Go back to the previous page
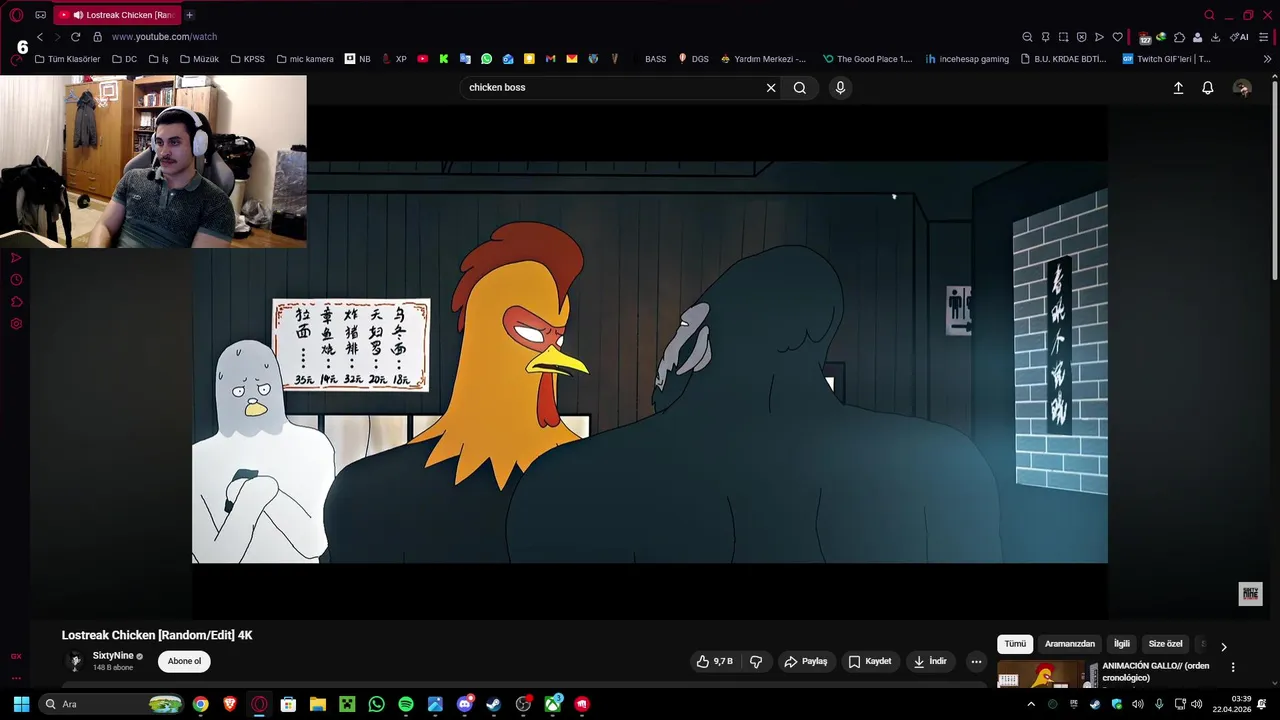This screenshot has height=720, width=1280. [40, 37]
